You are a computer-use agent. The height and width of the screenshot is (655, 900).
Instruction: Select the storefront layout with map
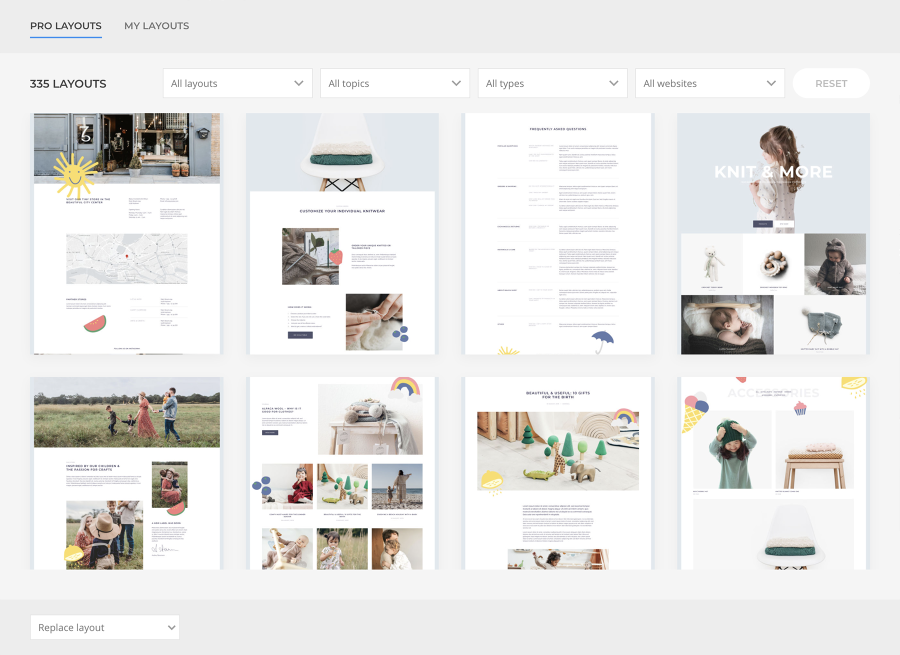(x=127, y=234)
